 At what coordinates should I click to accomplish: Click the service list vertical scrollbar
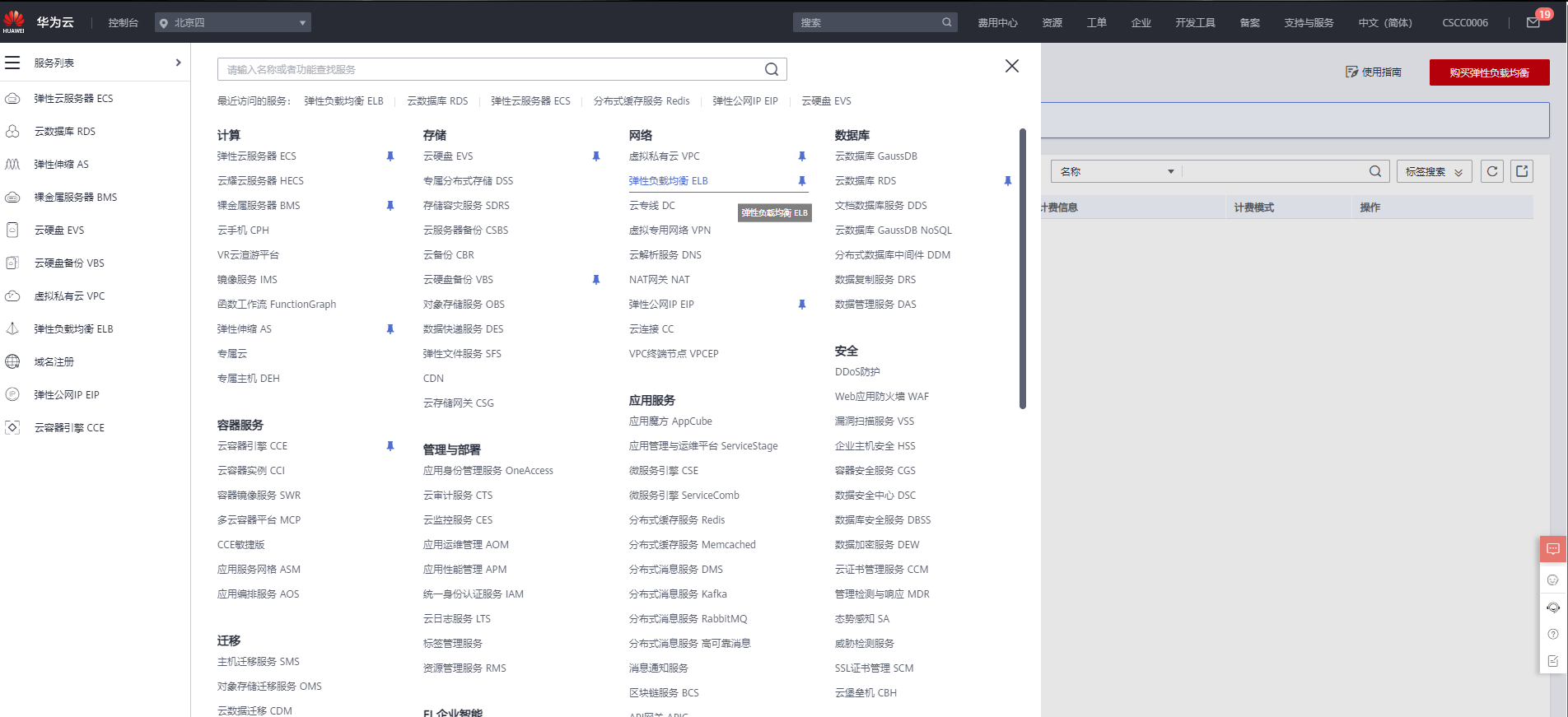[1023, 268]
